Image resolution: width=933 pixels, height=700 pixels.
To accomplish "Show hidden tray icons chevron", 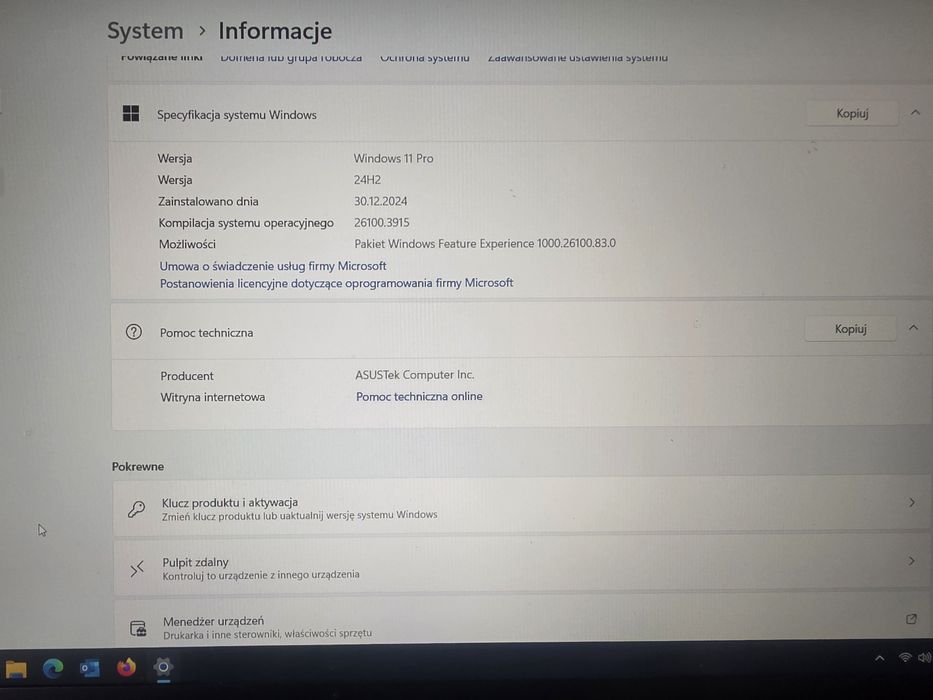I will [879, 658].
